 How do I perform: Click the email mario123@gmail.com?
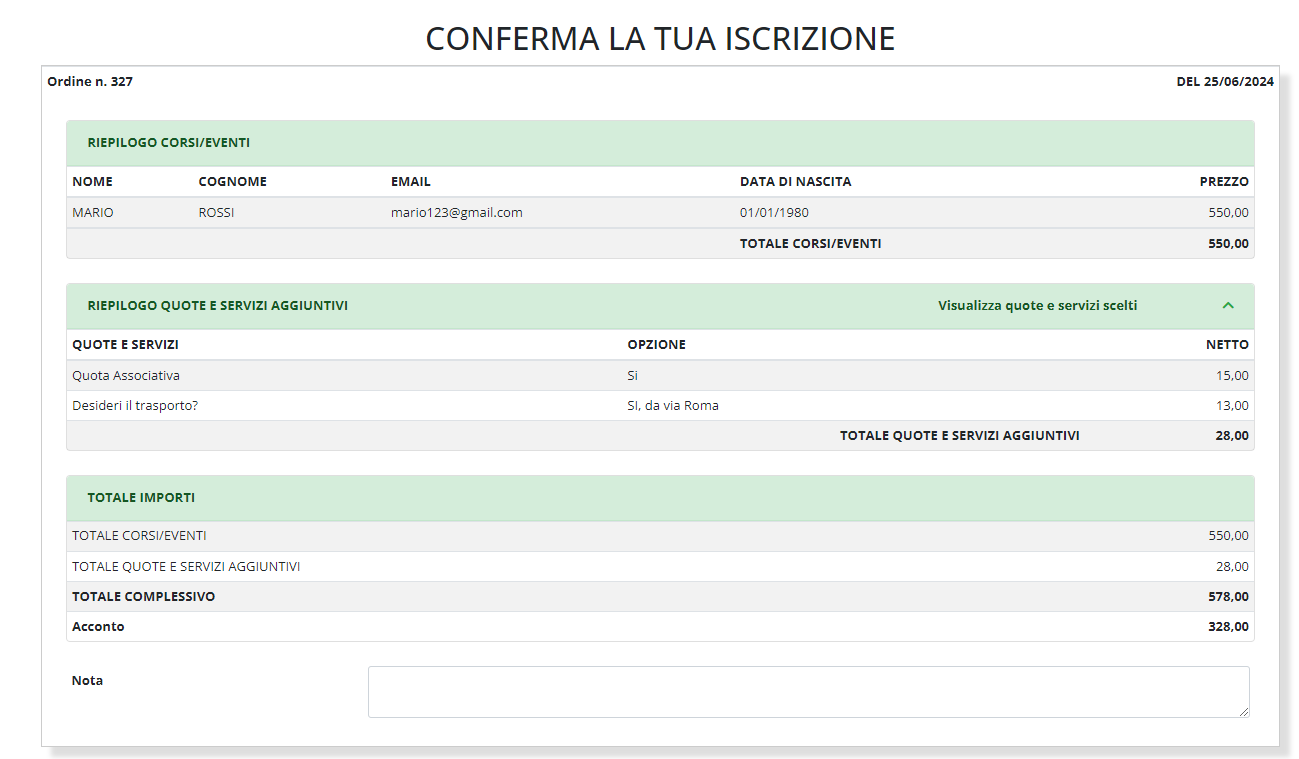tap(456, 213)
